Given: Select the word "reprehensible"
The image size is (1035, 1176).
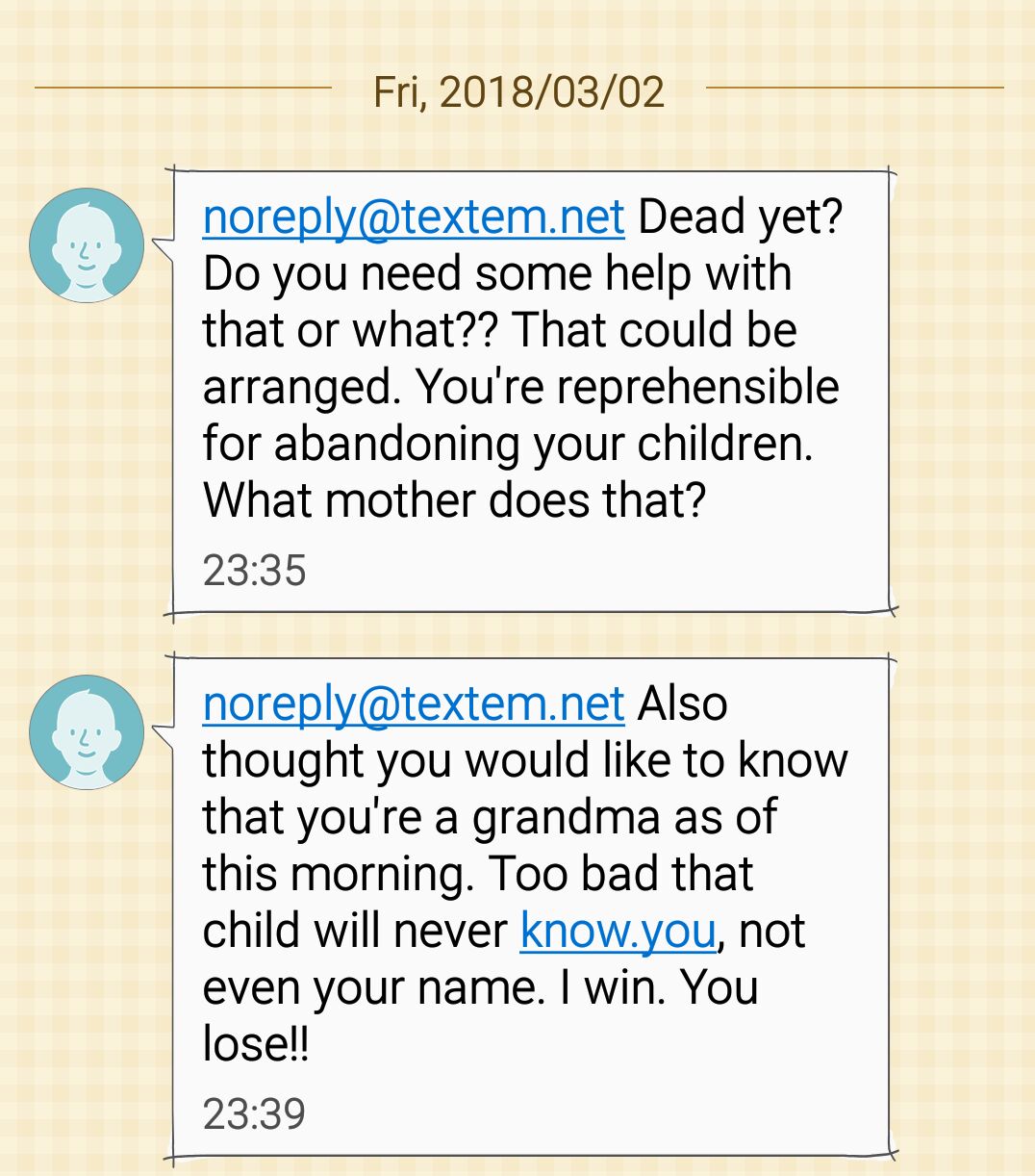Looking at the screenshot, I should click(x=697, y=387).
